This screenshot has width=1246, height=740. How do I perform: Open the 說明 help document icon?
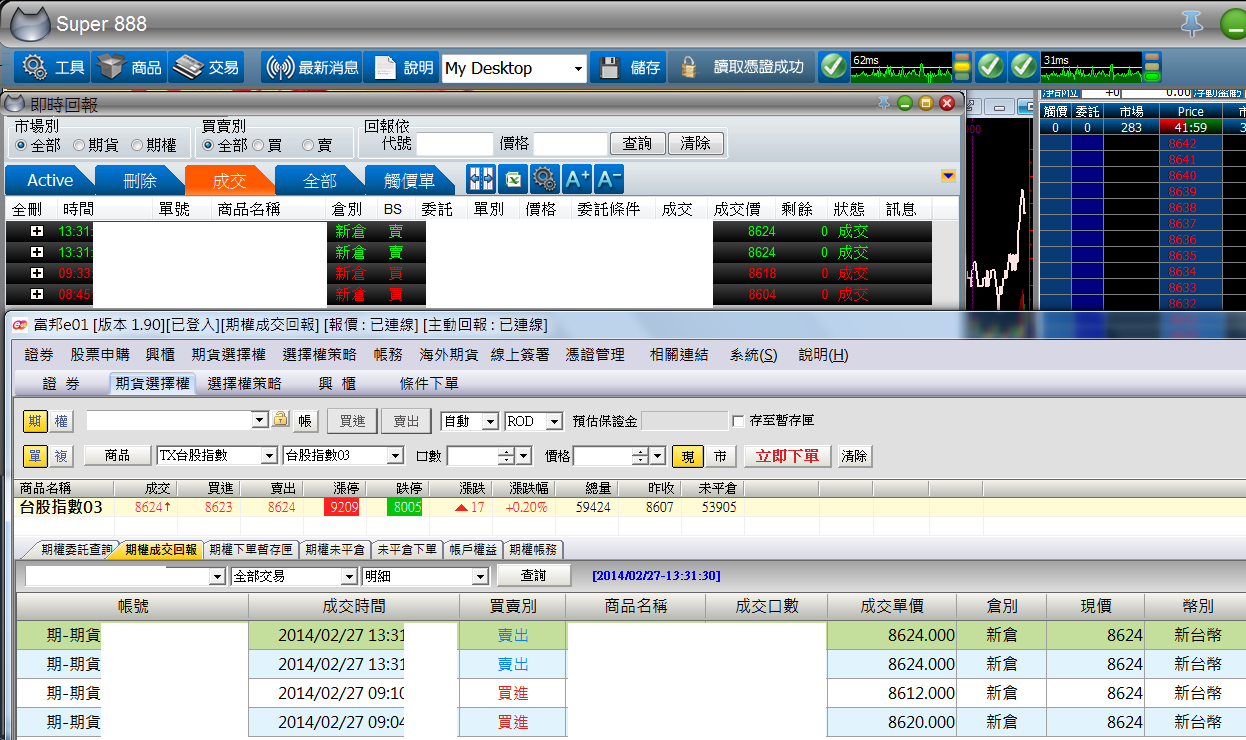point(401,67)
